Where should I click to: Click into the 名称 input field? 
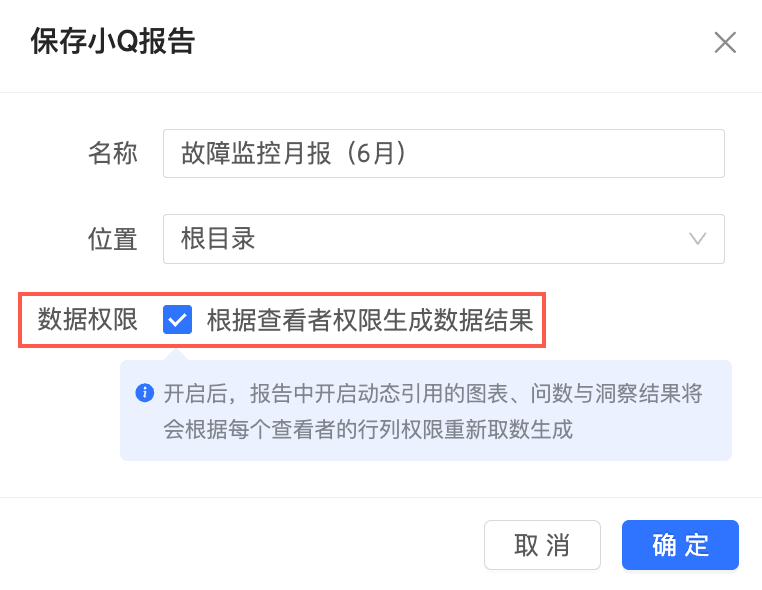443,153
